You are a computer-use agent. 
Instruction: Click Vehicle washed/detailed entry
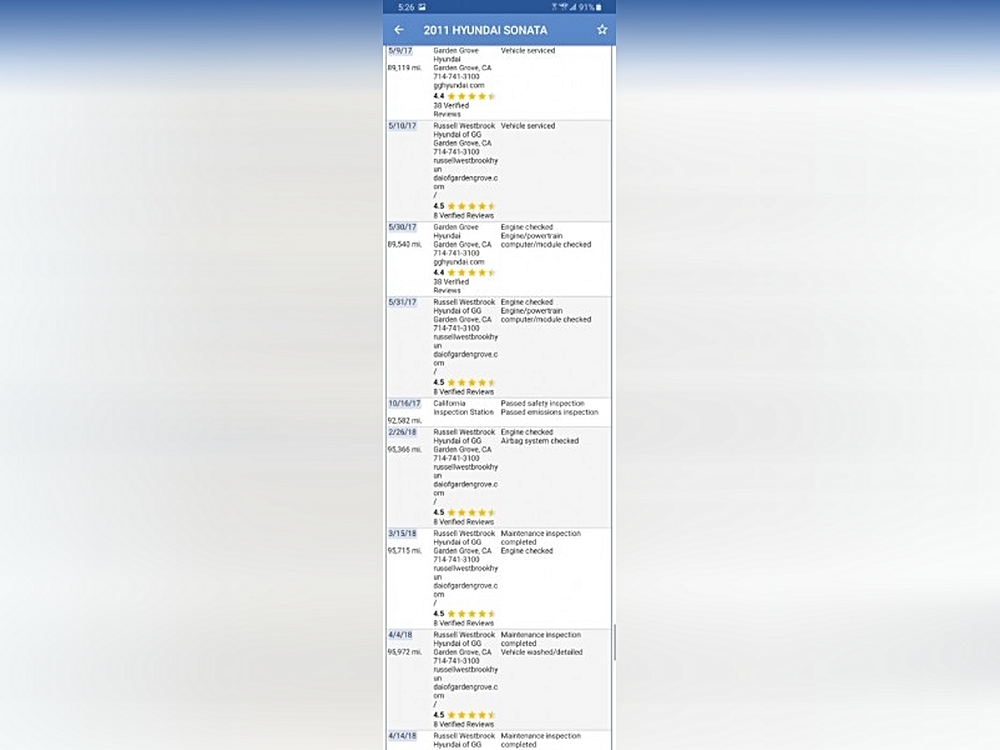[x=541, y=652]
